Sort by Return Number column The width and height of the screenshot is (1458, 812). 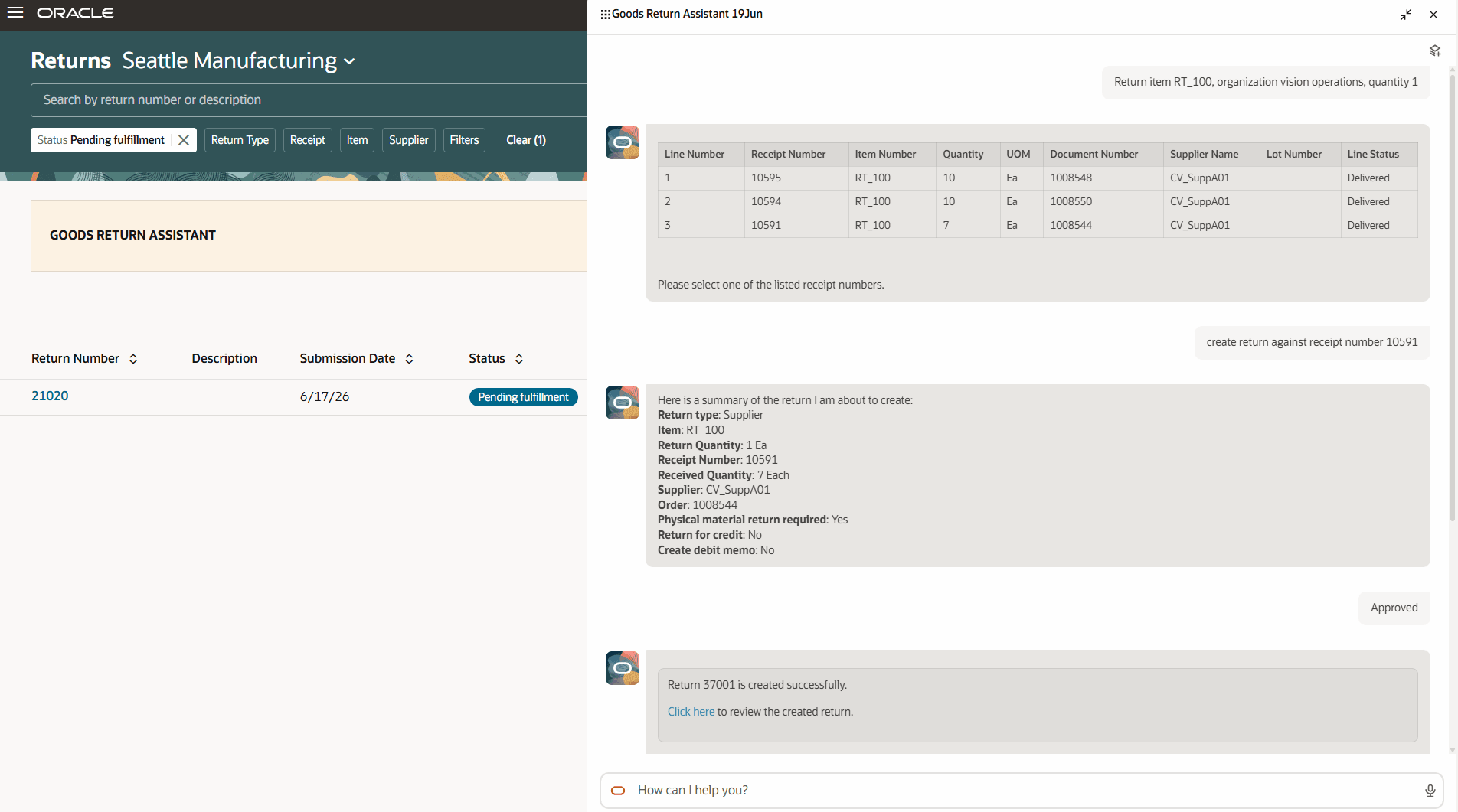(133, 359)
